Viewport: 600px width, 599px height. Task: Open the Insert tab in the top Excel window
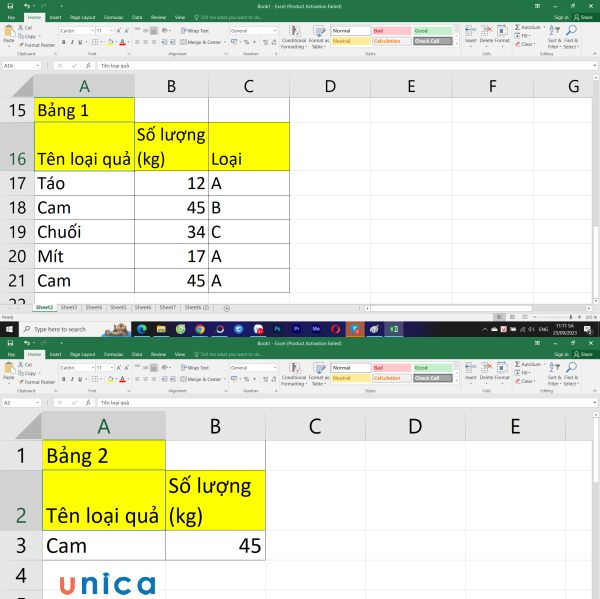[55, 17]
